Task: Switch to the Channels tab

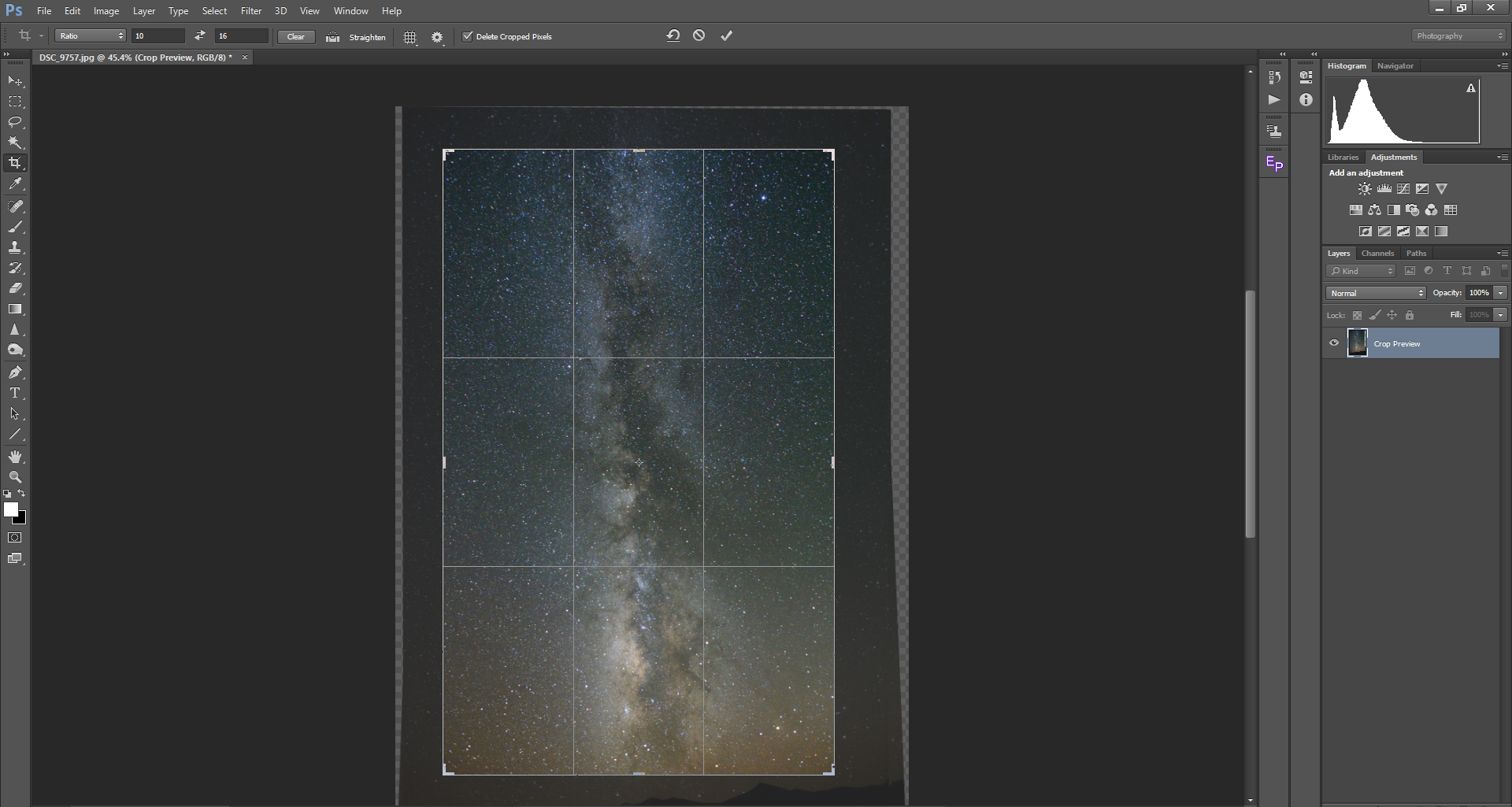Action: click(x=1377, y=254)
